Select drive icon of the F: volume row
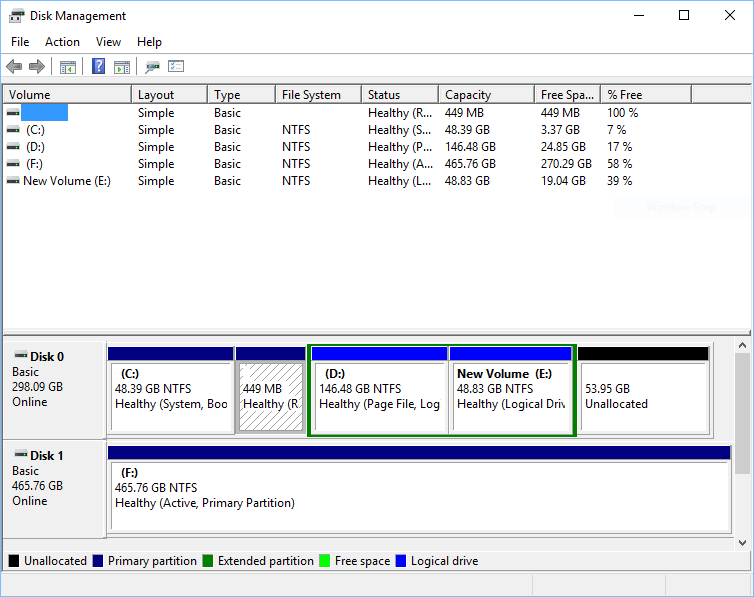 [x=13, y=164]
